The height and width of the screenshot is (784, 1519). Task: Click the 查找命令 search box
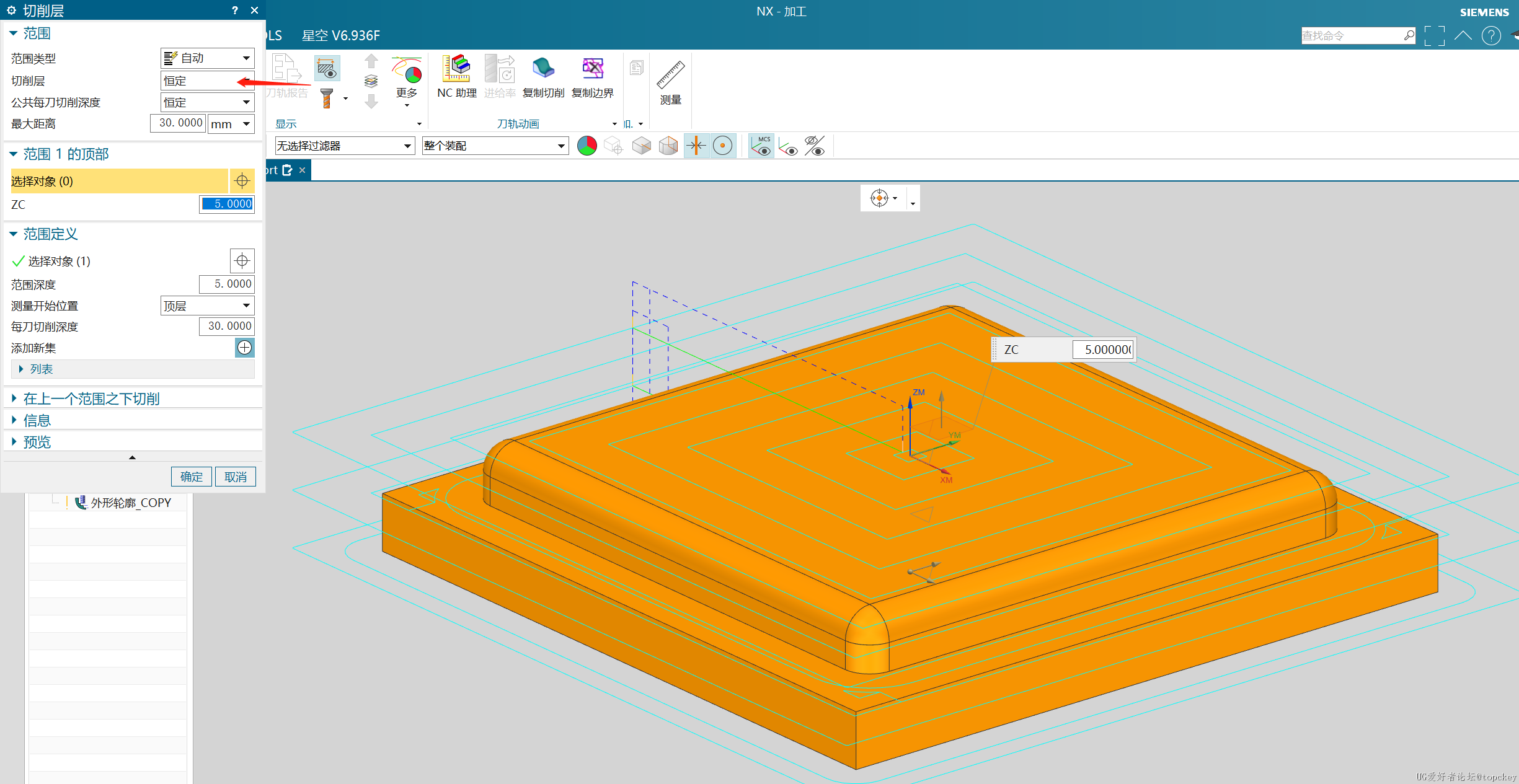point(1352,35)
